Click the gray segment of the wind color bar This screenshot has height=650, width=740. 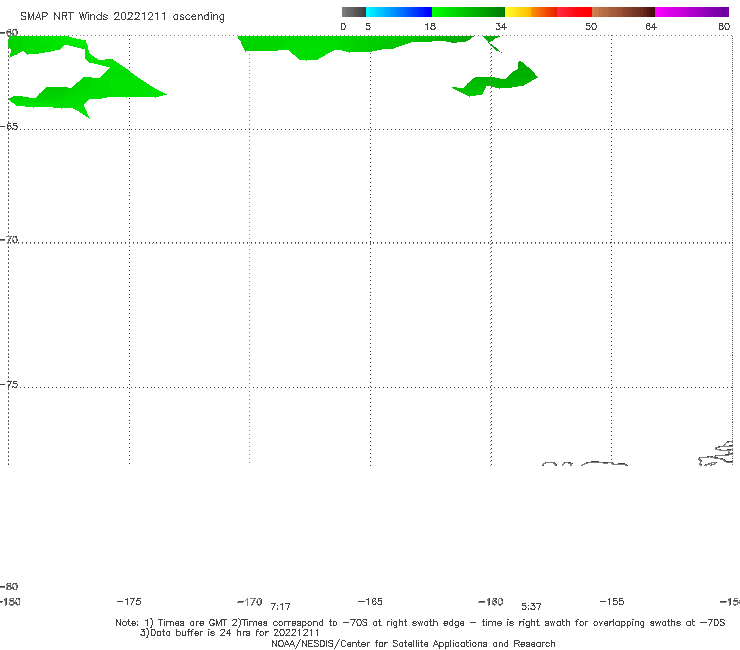[353, 12]
